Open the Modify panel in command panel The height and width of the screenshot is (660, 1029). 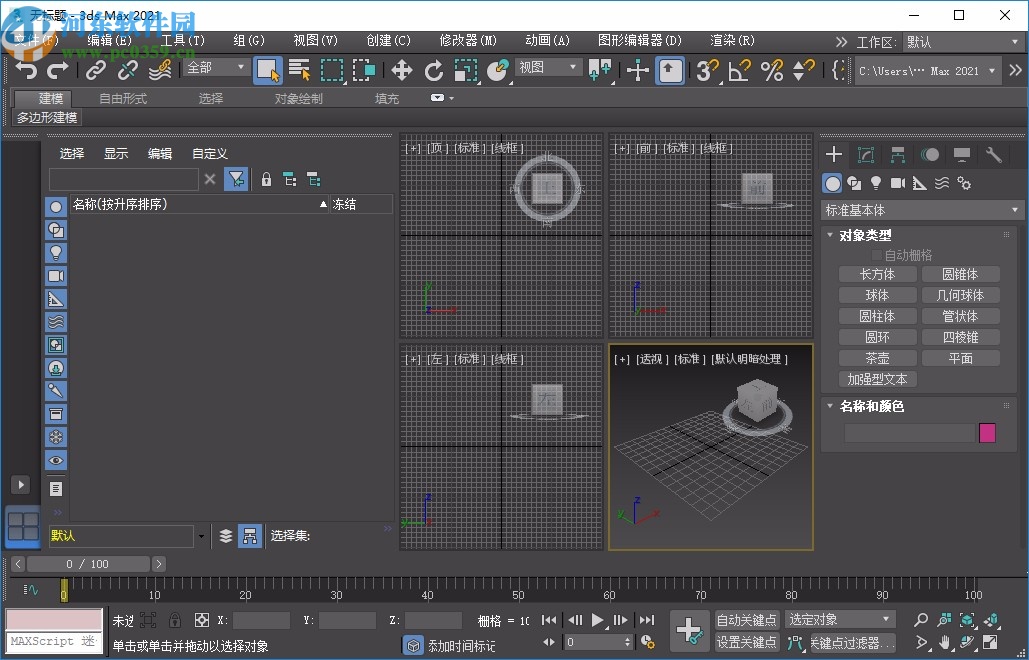[865, 155]
